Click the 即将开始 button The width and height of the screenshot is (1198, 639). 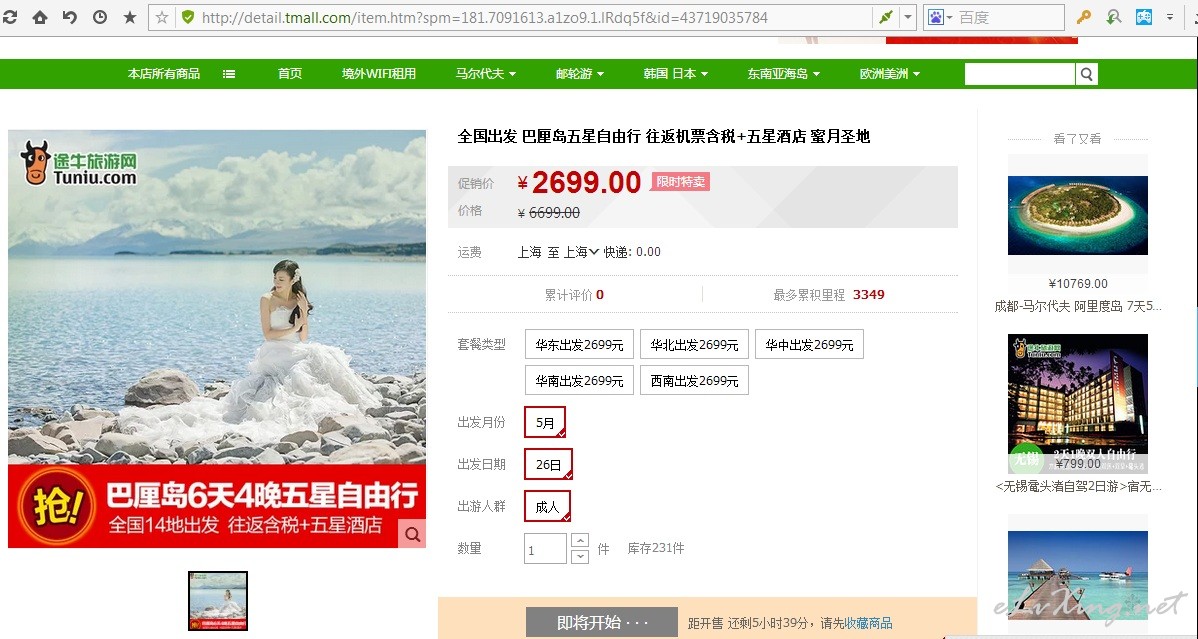(602, 622)
